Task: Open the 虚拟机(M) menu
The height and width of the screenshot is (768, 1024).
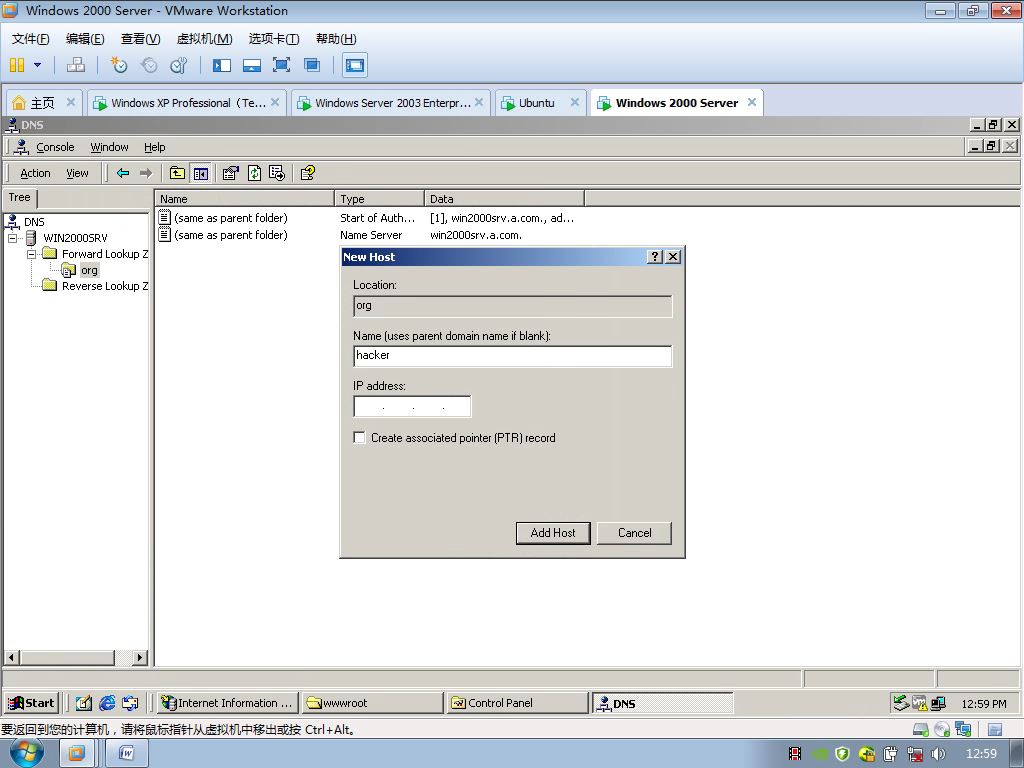Action: coord(204,39)
